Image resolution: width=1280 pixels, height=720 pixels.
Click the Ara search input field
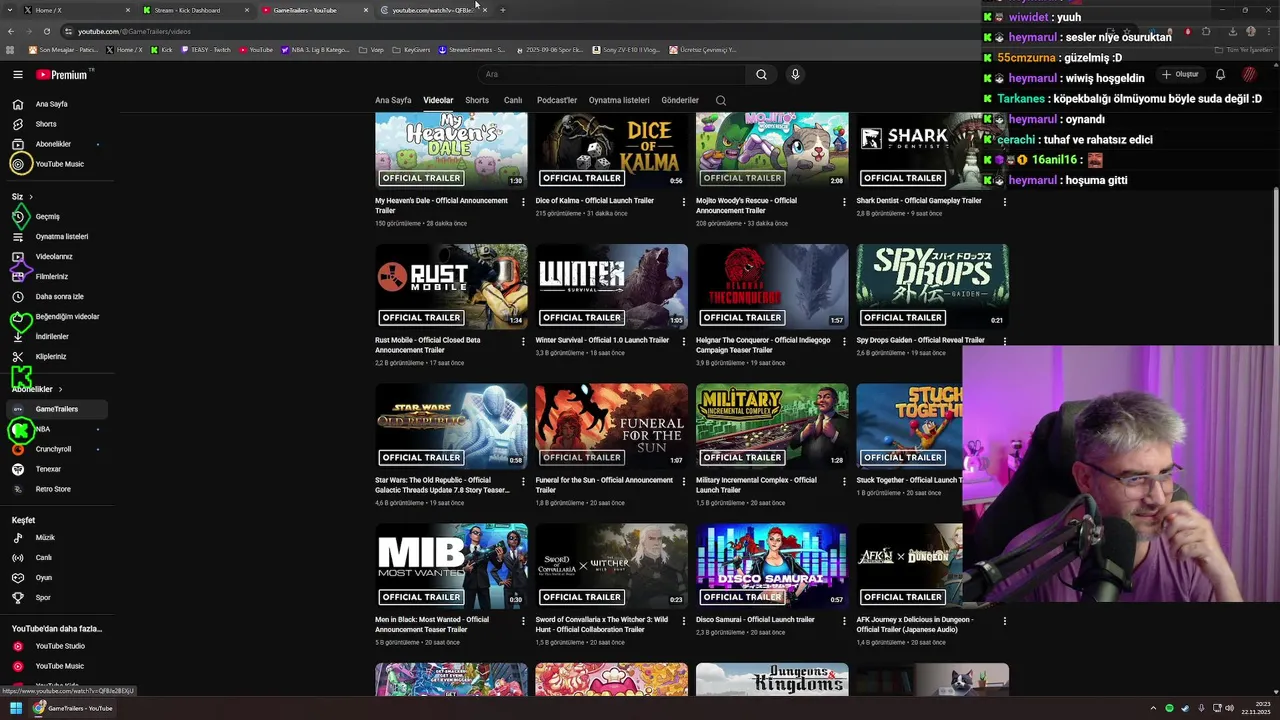(x=612, y=74)
